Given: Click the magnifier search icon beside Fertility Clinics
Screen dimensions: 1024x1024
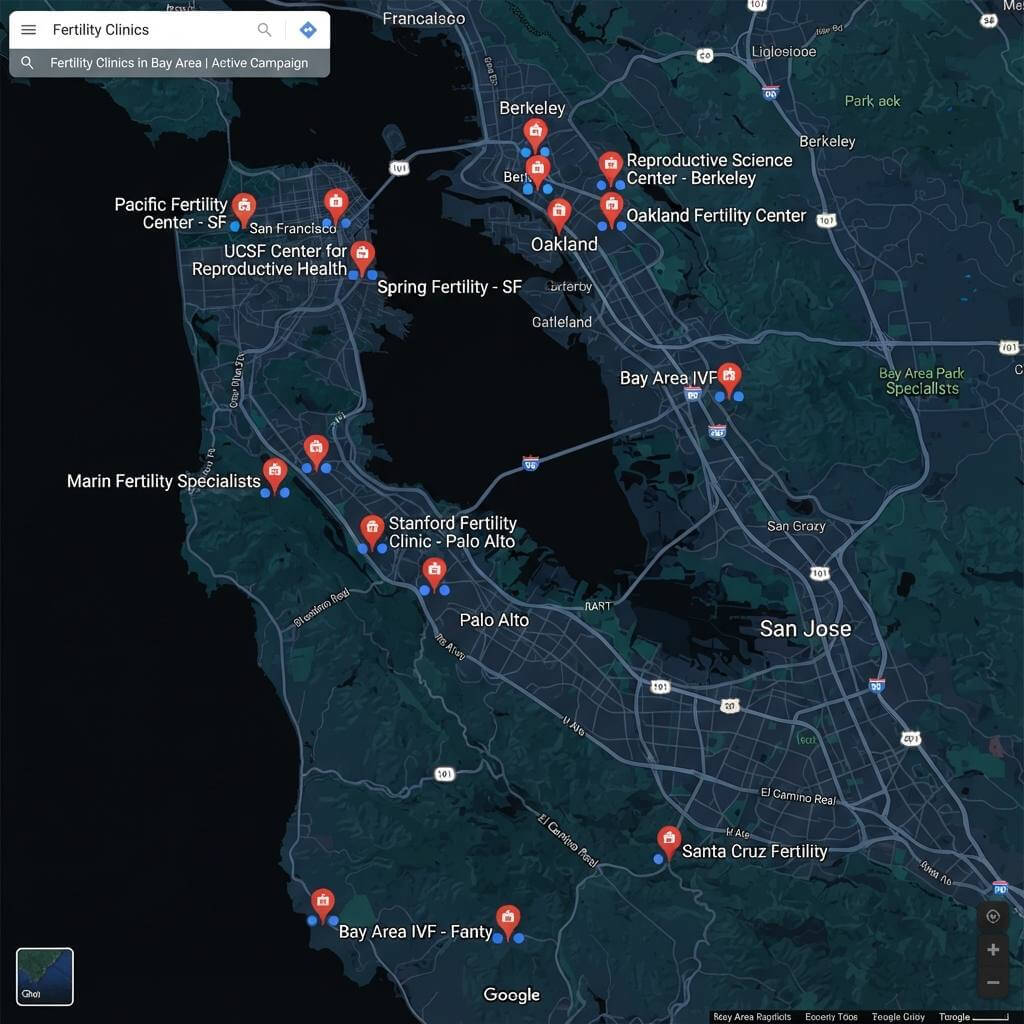Looking at the screenshot, I should coord(264,29).
